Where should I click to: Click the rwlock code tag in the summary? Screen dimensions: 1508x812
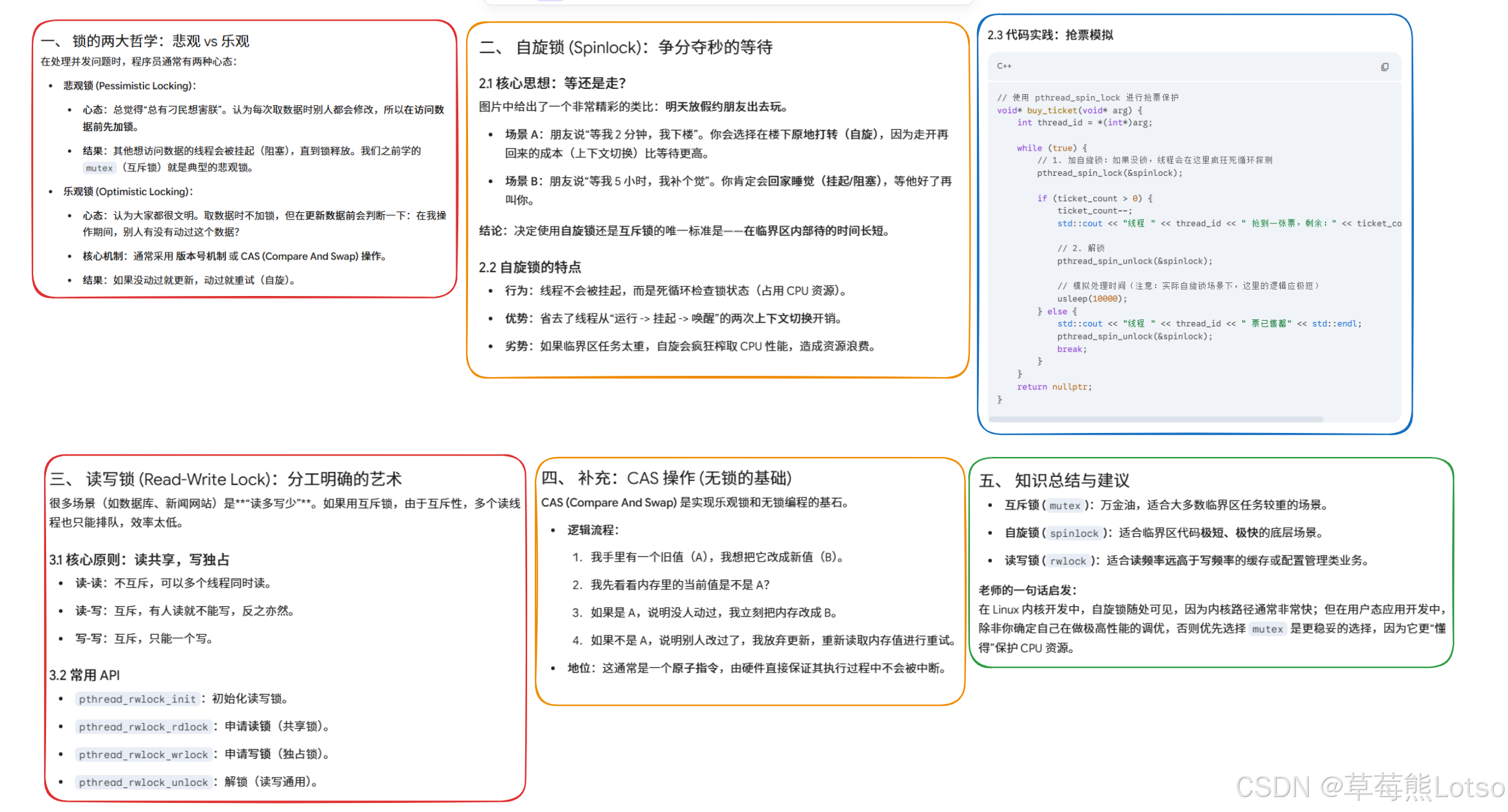click(1068, 561)
